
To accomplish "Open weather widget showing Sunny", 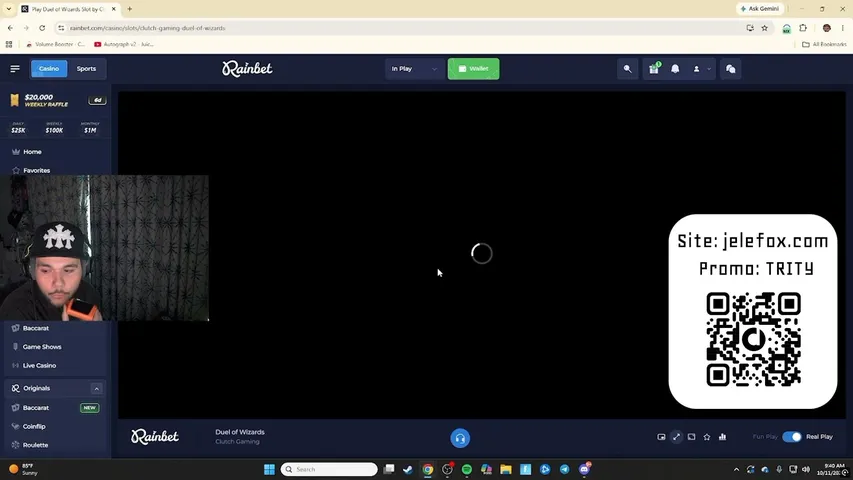I will pyautogui.click(x=24, y=469).
